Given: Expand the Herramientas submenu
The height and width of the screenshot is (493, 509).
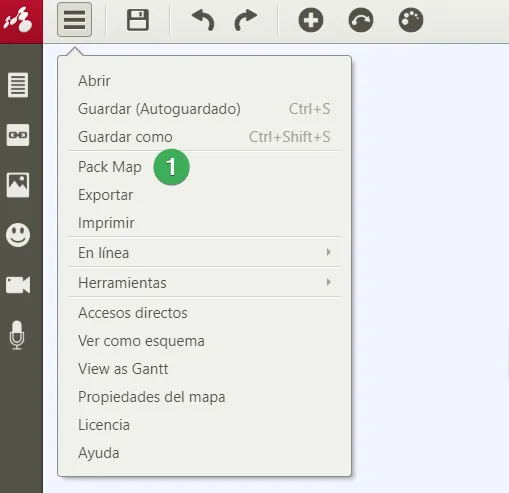Looking at the screenshot, I should [204, 282].
